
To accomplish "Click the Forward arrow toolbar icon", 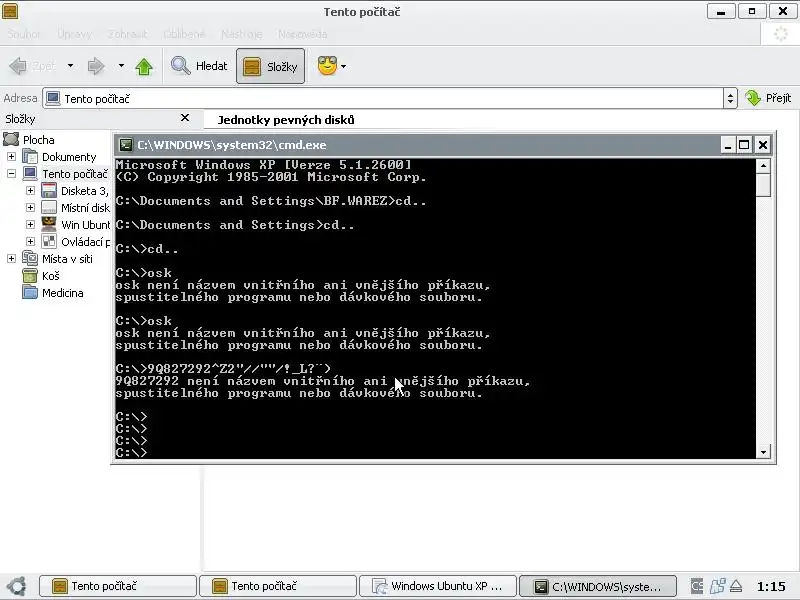I will 96,66.
